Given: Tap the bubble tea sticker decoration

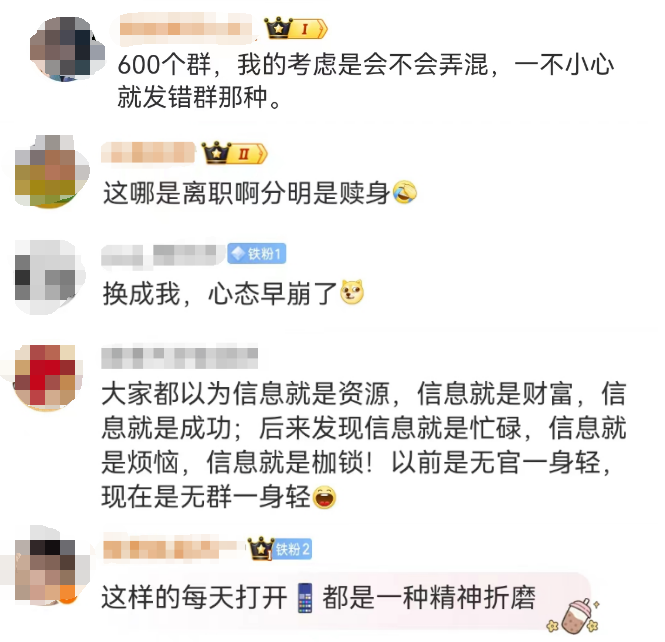Looking at the screenshot, I should click(574, 616).
